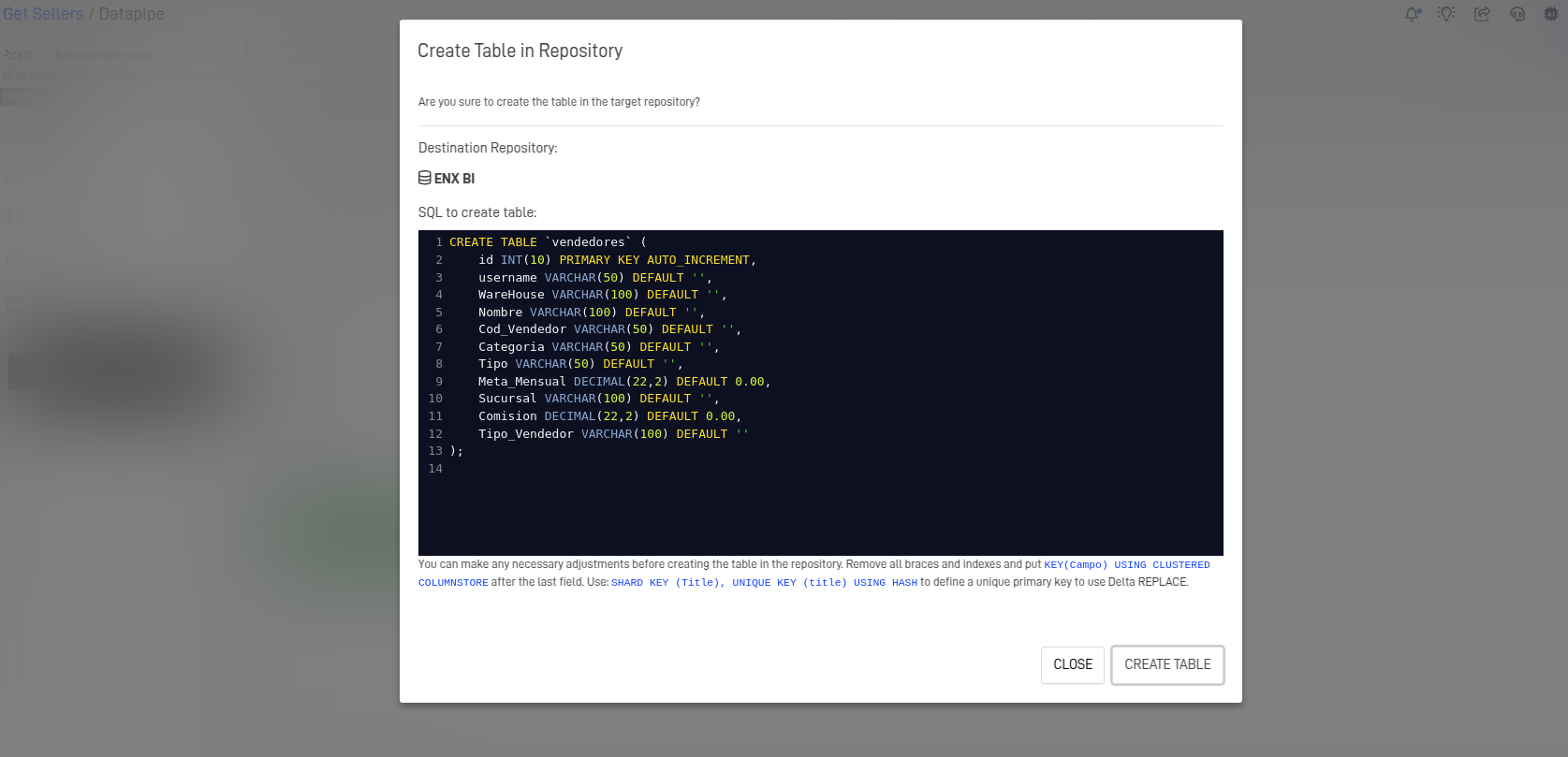Click the 'WareHouse VARCHAR(100)' line
The width and height of the screenshot is (1568, 757).
[x=603, y=295]
